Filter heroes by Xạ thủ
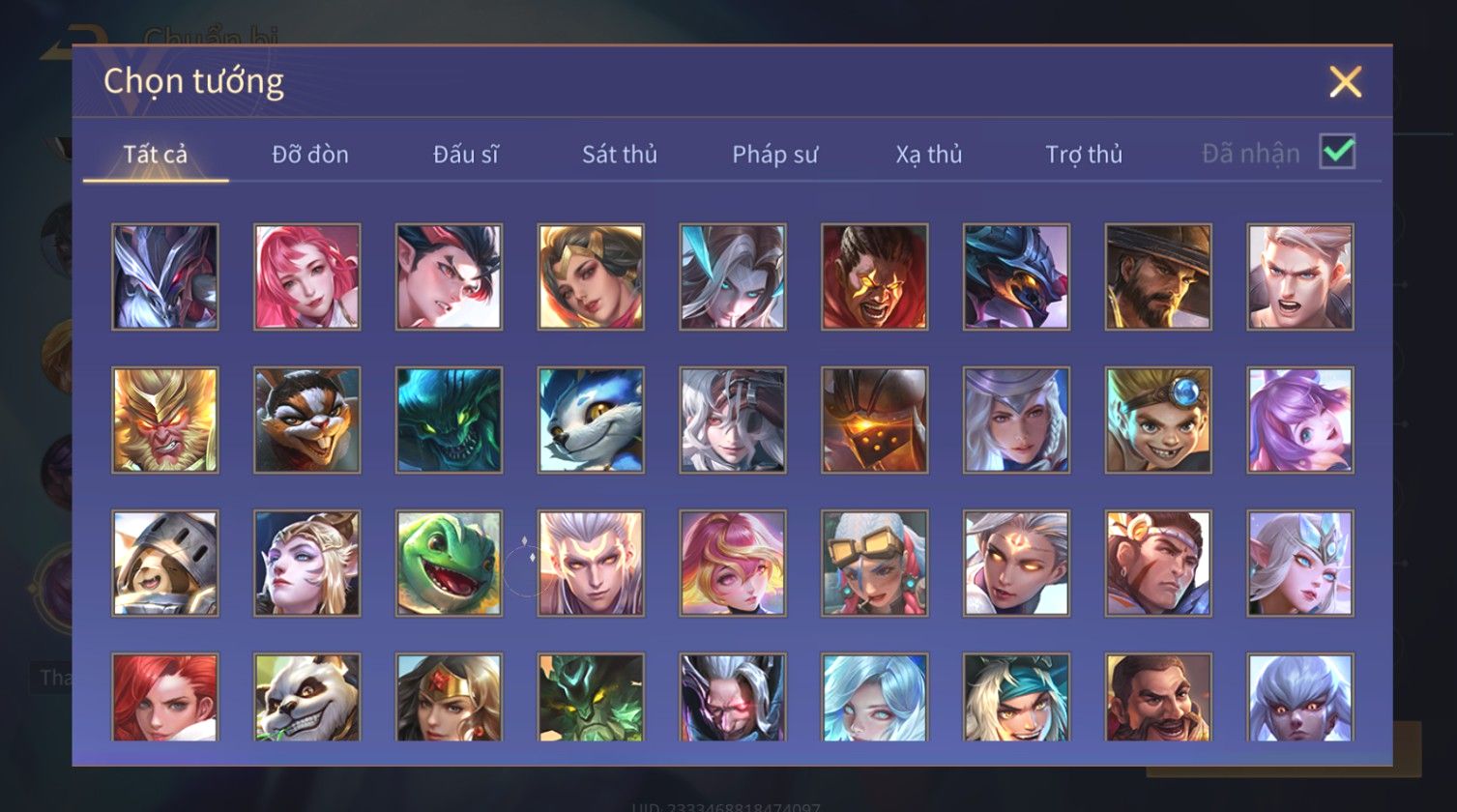The image size is (1457, 812). [929, 154]
